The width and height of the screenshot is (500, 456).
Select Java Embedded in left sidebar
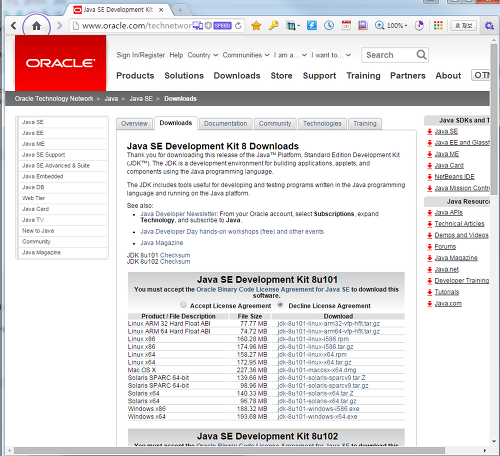point(62,177)
